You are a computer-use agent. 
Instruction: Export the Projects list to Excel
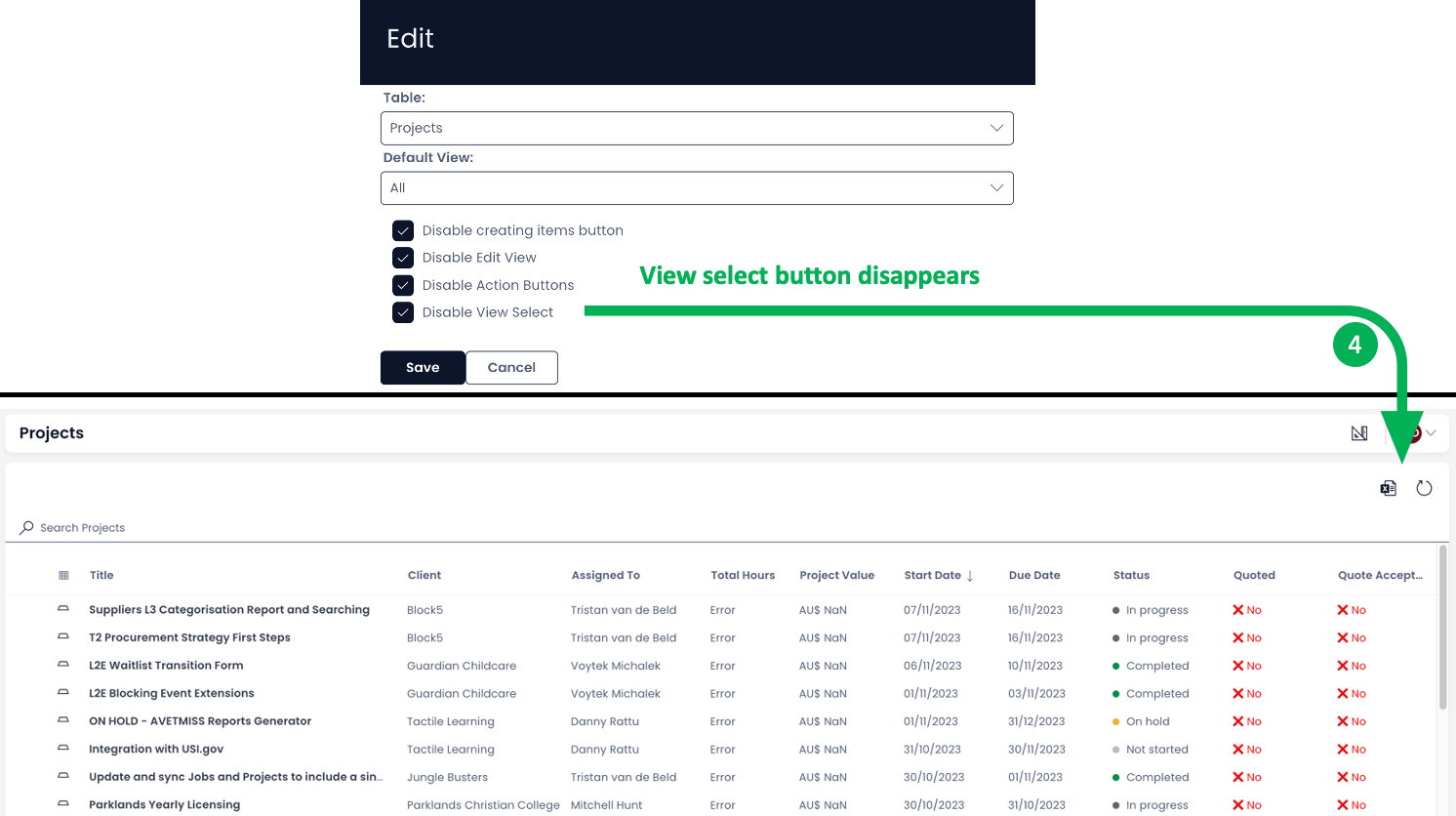click(1388, 488)
